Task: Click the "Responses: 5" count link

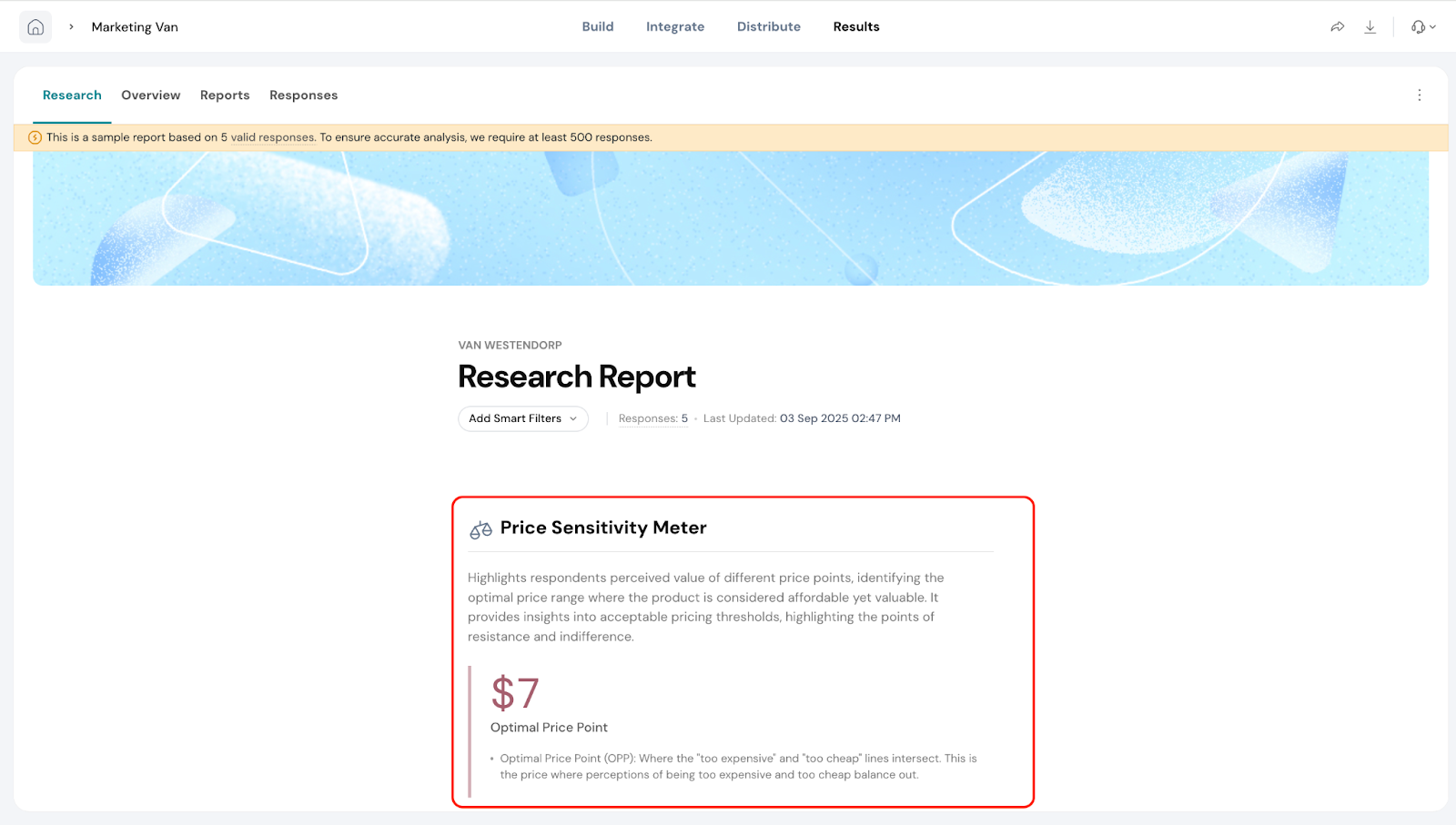Action: [652, 418]
